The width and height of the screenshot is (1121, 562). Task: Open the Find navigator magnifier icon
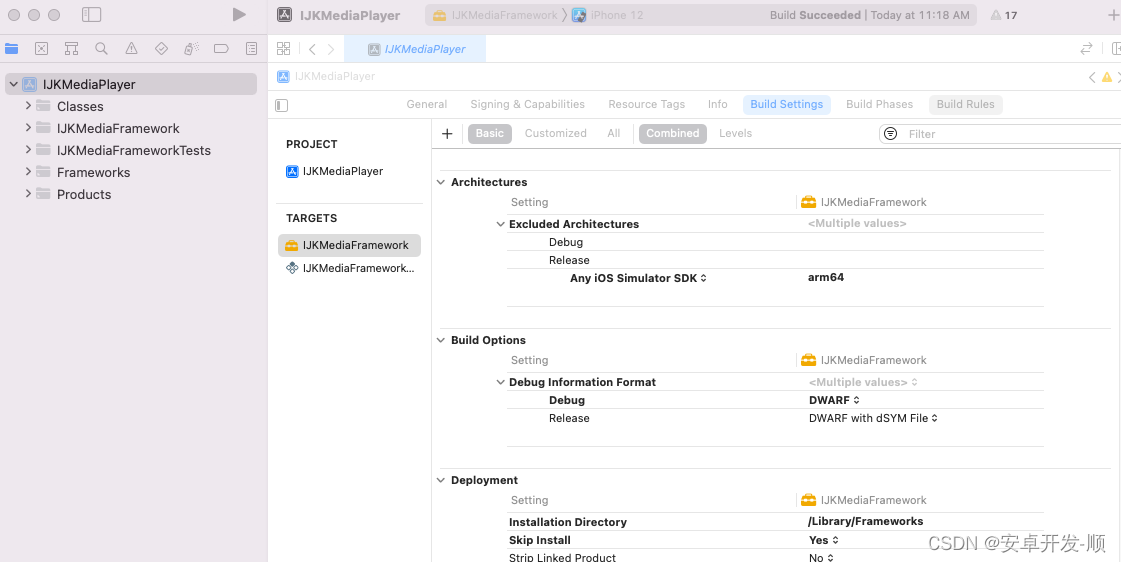coord(102,49)
